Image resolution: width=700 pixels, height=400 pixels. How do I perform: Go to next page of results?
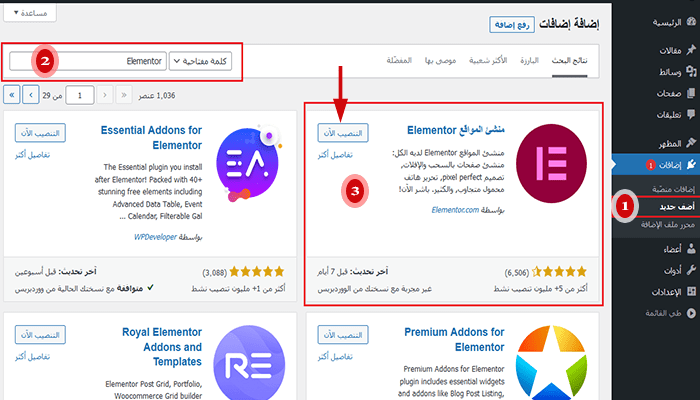point(31,95)
